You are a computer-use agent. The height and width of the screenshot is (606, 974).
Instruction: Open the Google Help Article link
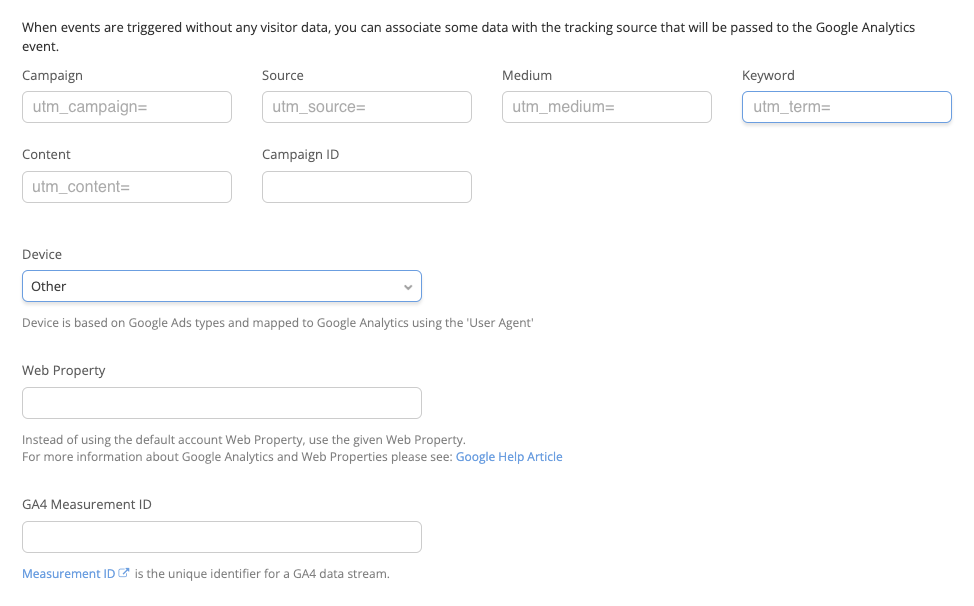(x=509, y=456)
